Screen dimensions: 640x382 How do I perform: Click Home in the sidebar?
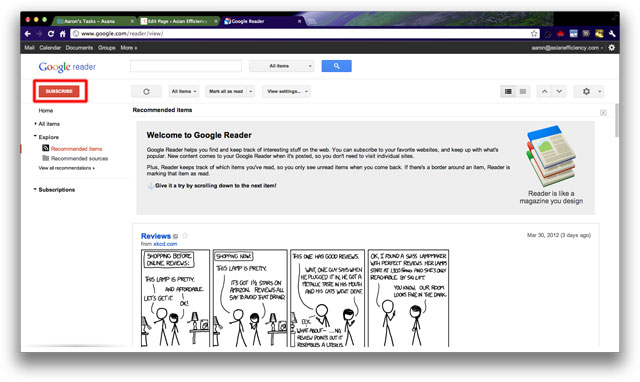(46, 111)
